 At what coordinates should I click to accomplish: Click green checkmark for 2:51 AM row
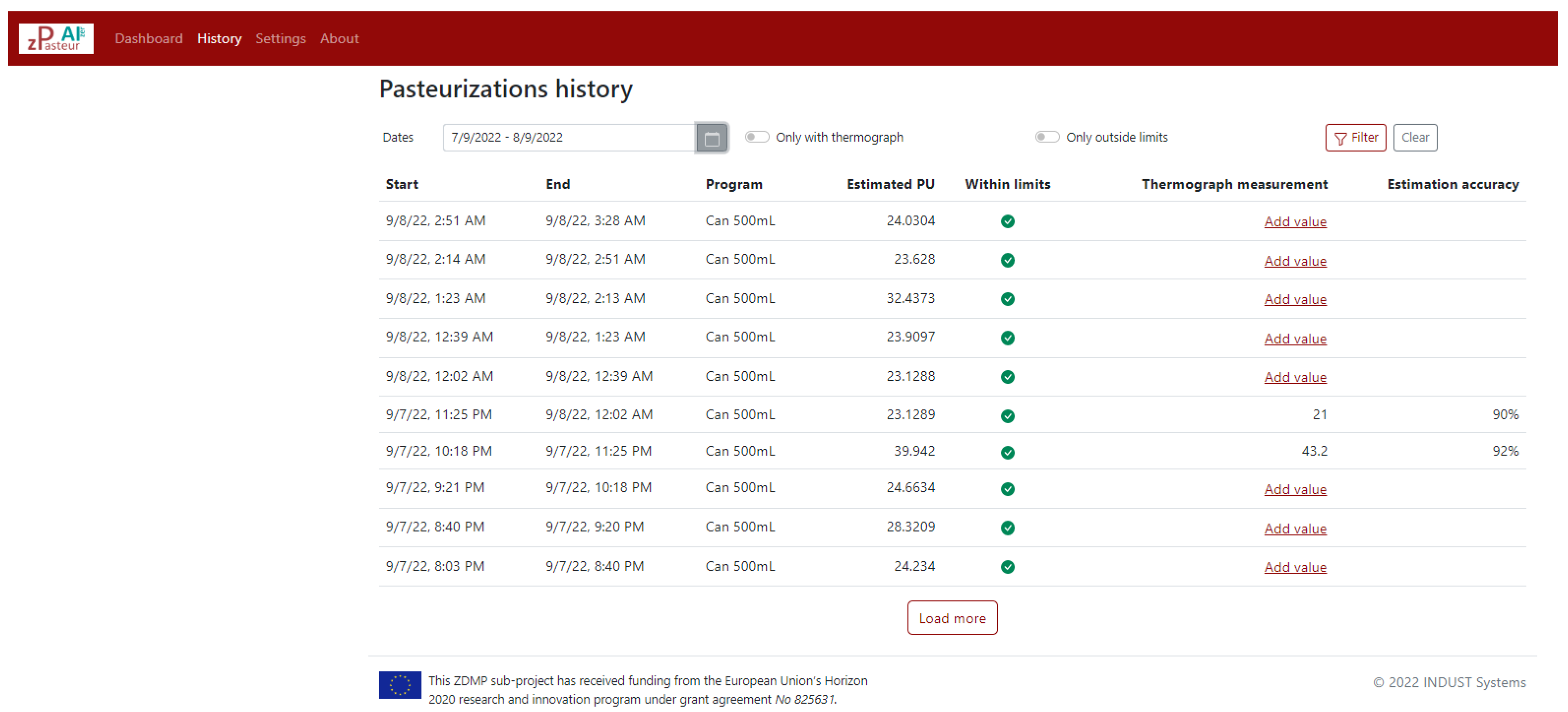click(x=1007, y=221)
